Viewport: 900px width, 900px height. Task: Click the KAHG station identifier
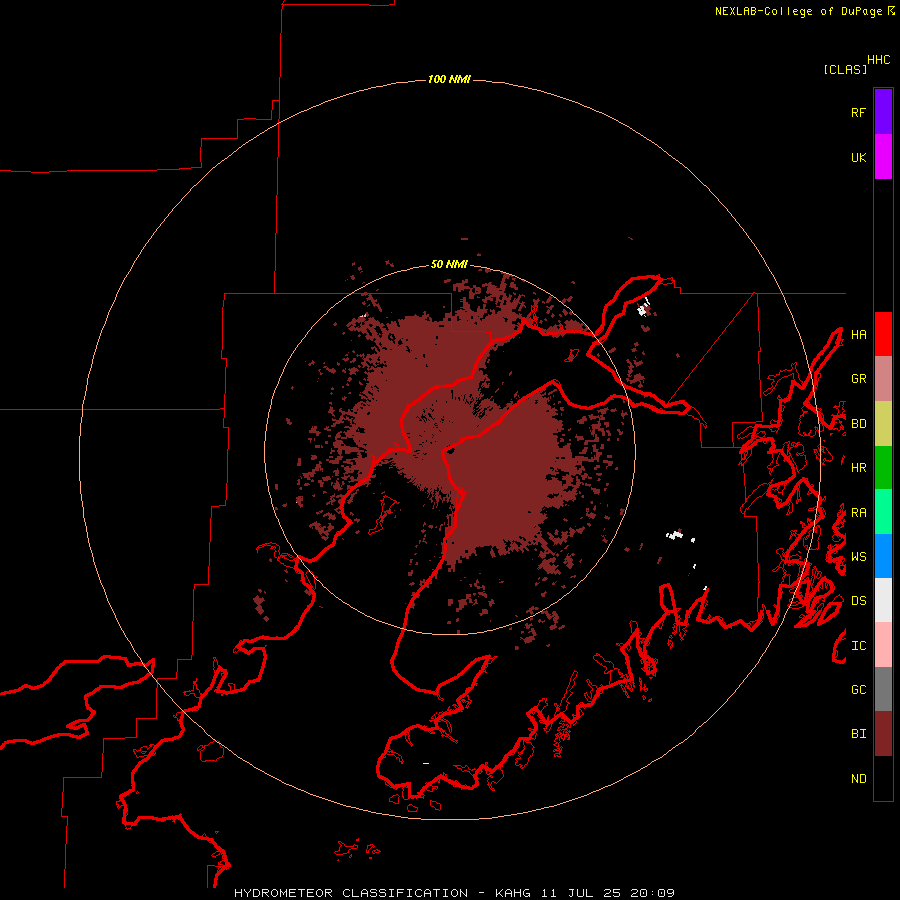coord(513,893)
